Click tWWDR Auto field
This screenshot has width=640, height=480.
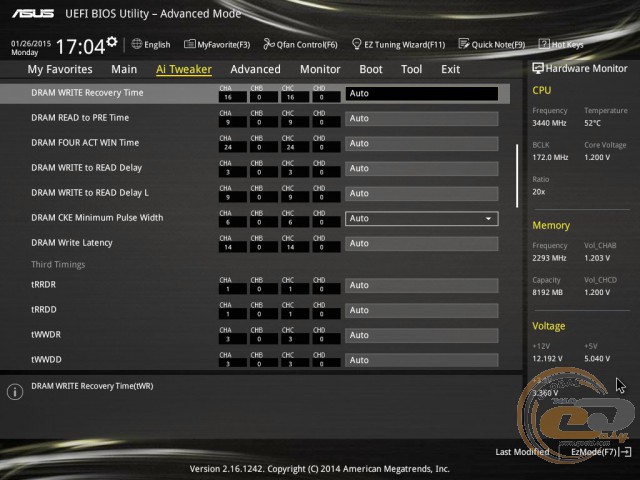(x=422, y=336)
